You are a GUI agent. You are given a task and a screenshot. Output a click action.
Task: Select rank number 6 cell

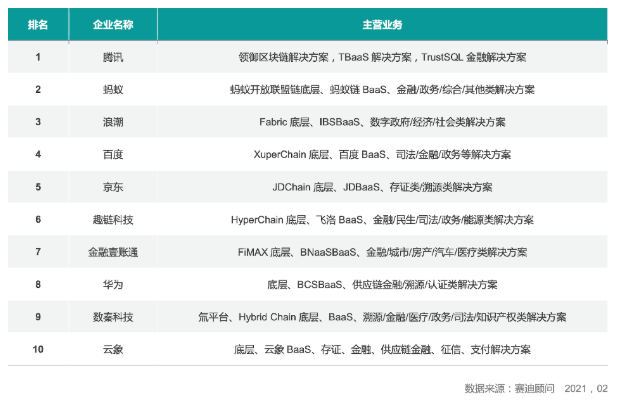38,219
